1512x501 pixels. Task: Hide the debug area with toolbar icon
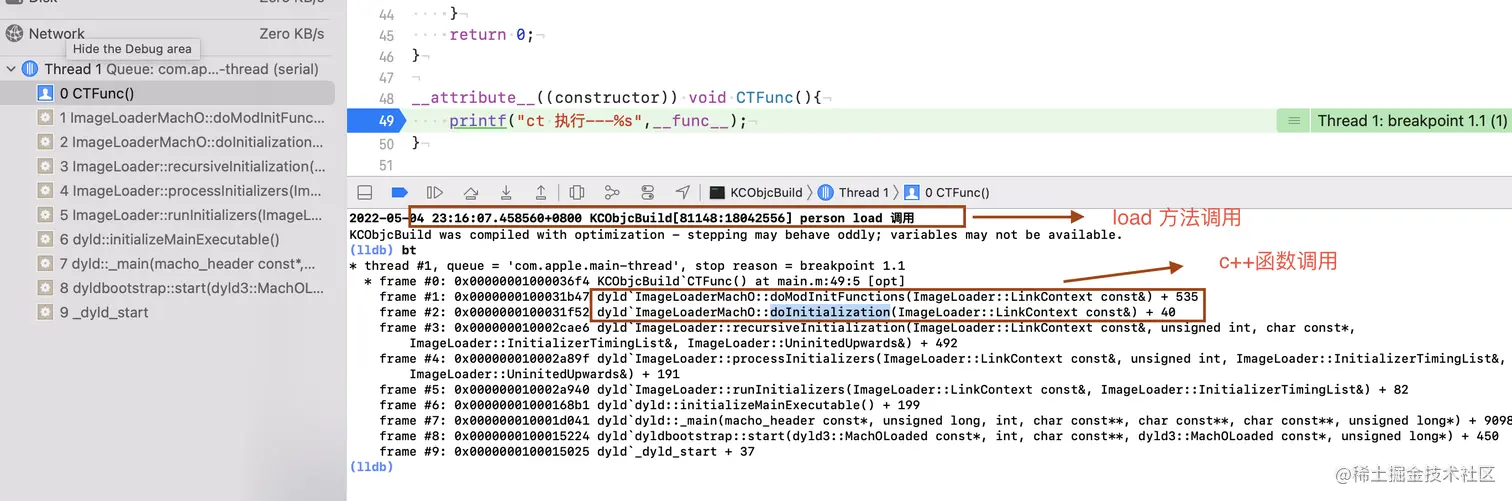(366, 192)
